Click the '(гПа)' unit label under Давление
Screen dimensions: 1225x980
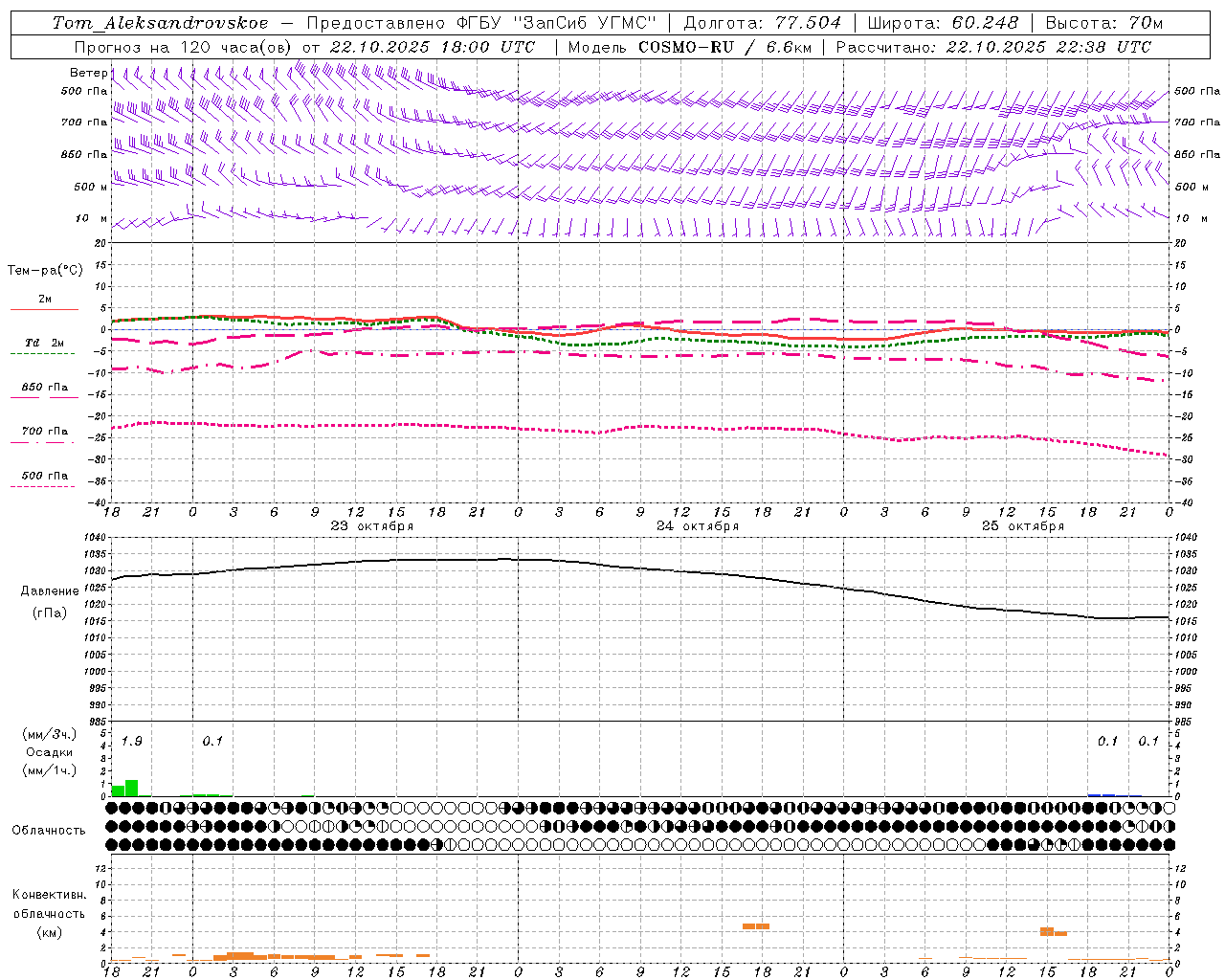50,613
